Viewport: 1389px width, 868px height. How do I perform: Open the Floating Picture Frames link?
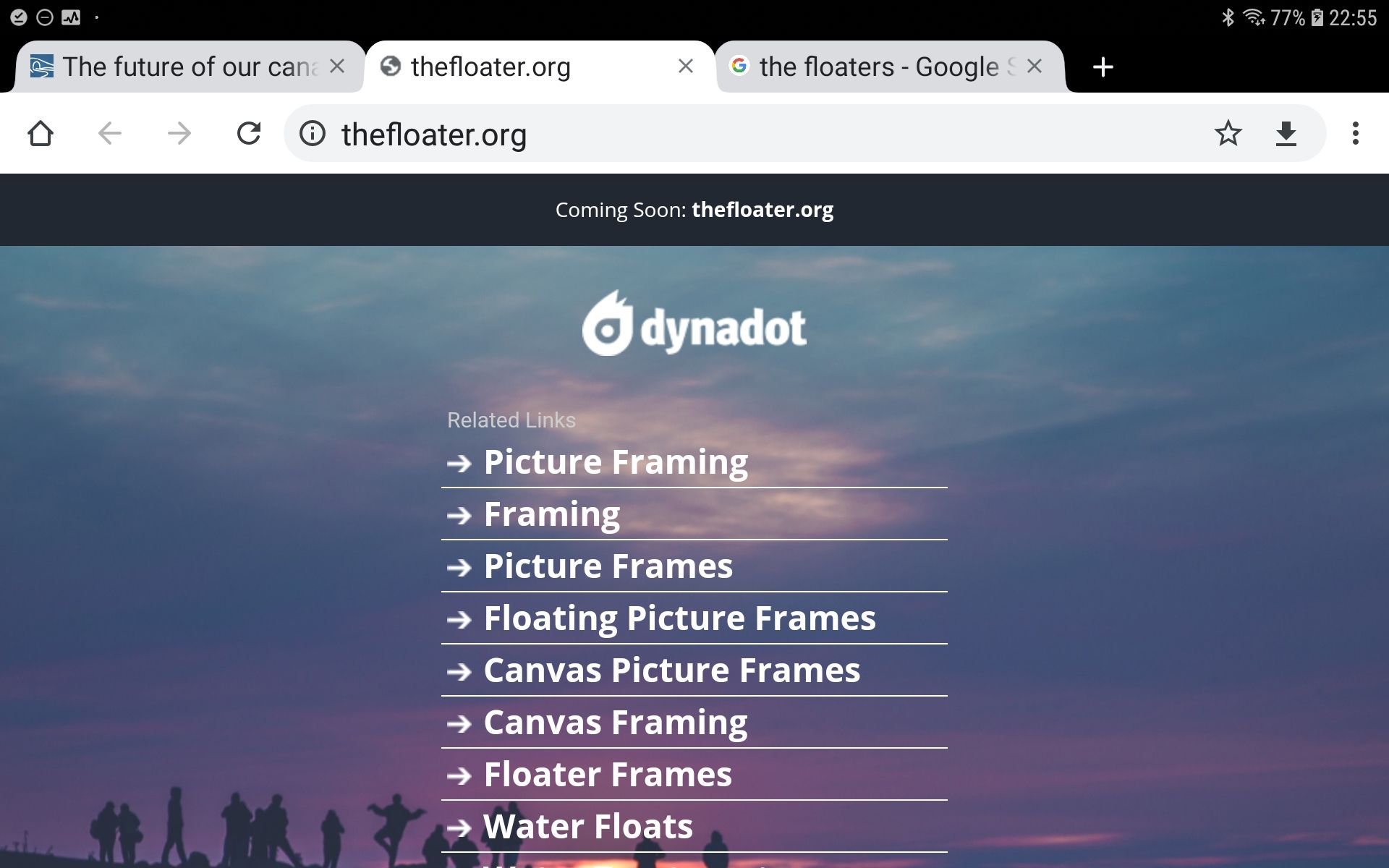point(679,618)
